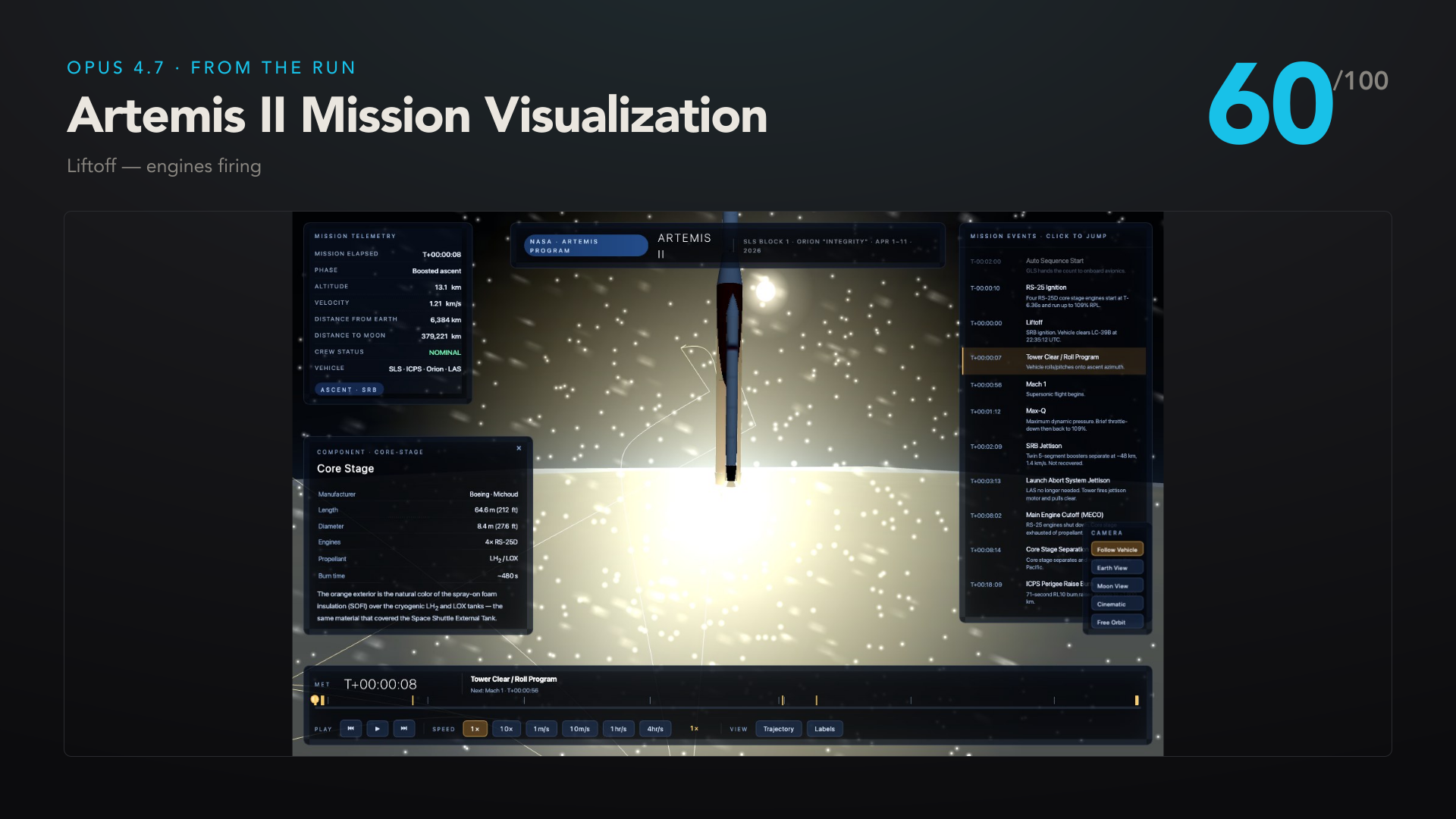Choose the 1m/s speed setting
The height and width of the screenshot is (819, 1456).
[x=541, y=729]
